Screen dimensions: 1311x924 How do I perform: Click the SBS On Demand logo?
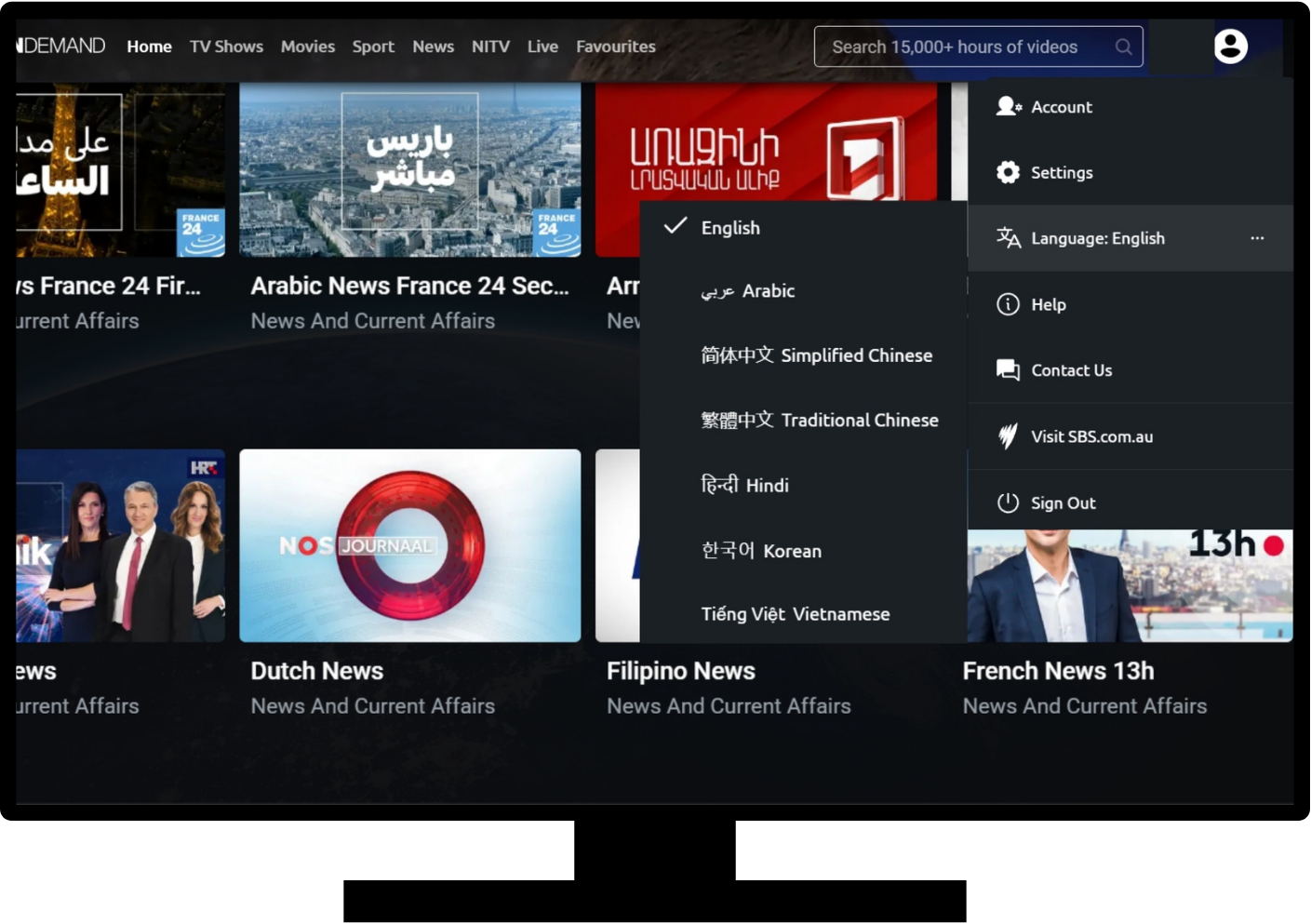pos(61,46)
